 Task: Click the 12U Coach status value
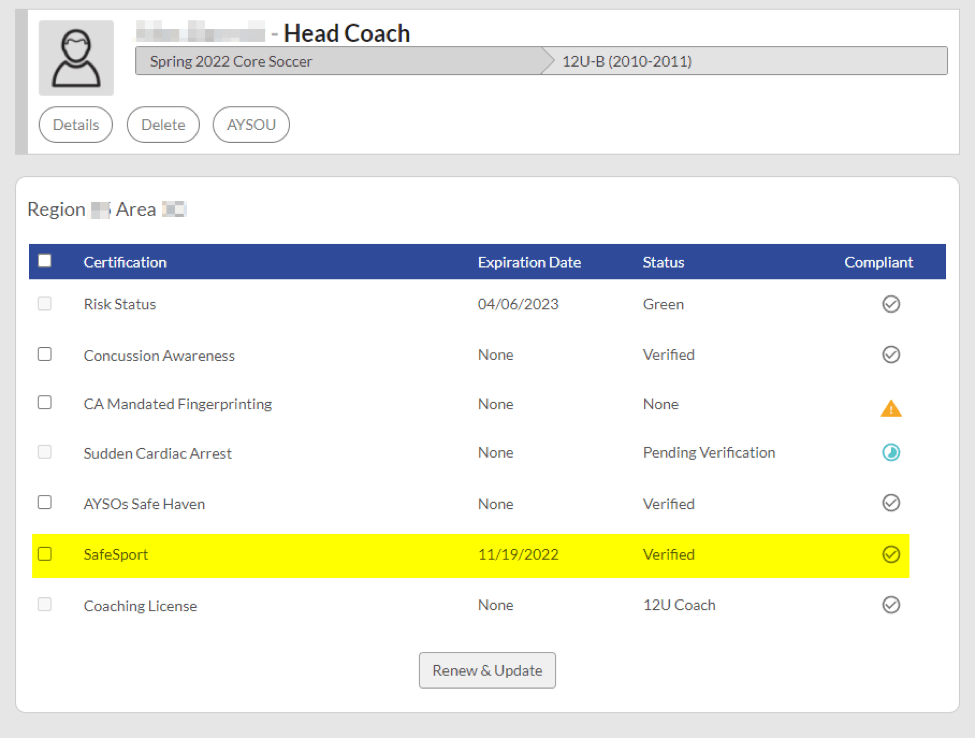[679, 605]
